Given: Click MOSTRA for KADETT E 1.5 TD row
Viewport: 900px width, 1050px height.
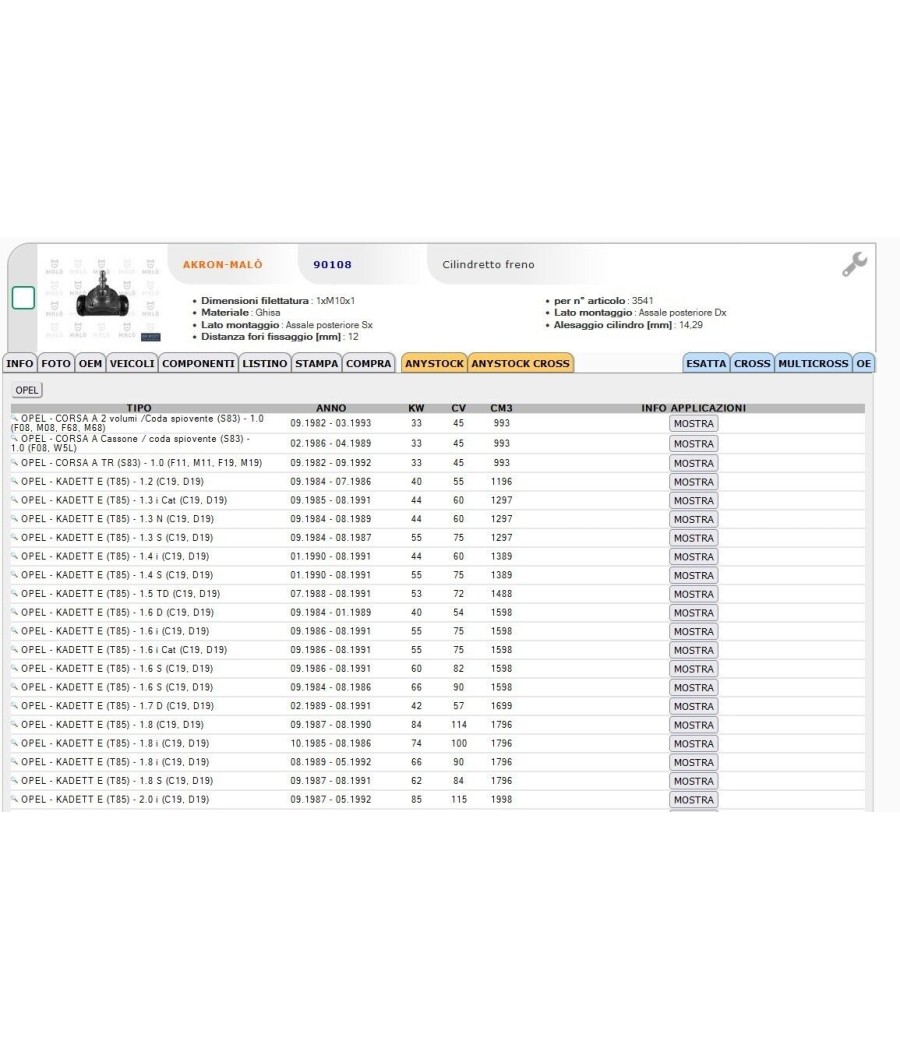Looking at the screenshot, I should (x=694, y=595).
